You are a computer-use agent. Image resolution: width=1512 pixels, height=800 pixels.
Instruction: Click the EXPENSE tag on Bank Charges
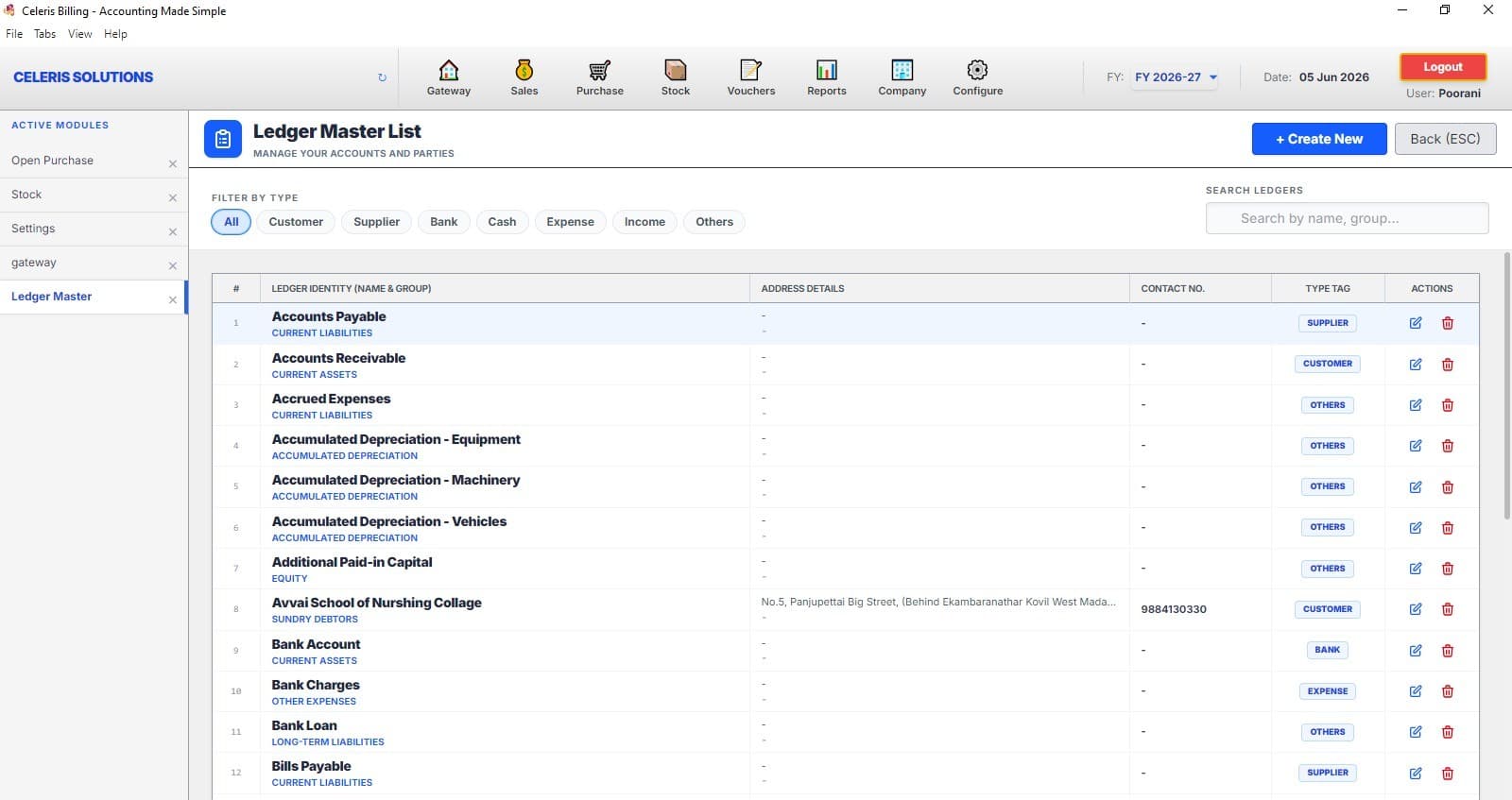1328,691
